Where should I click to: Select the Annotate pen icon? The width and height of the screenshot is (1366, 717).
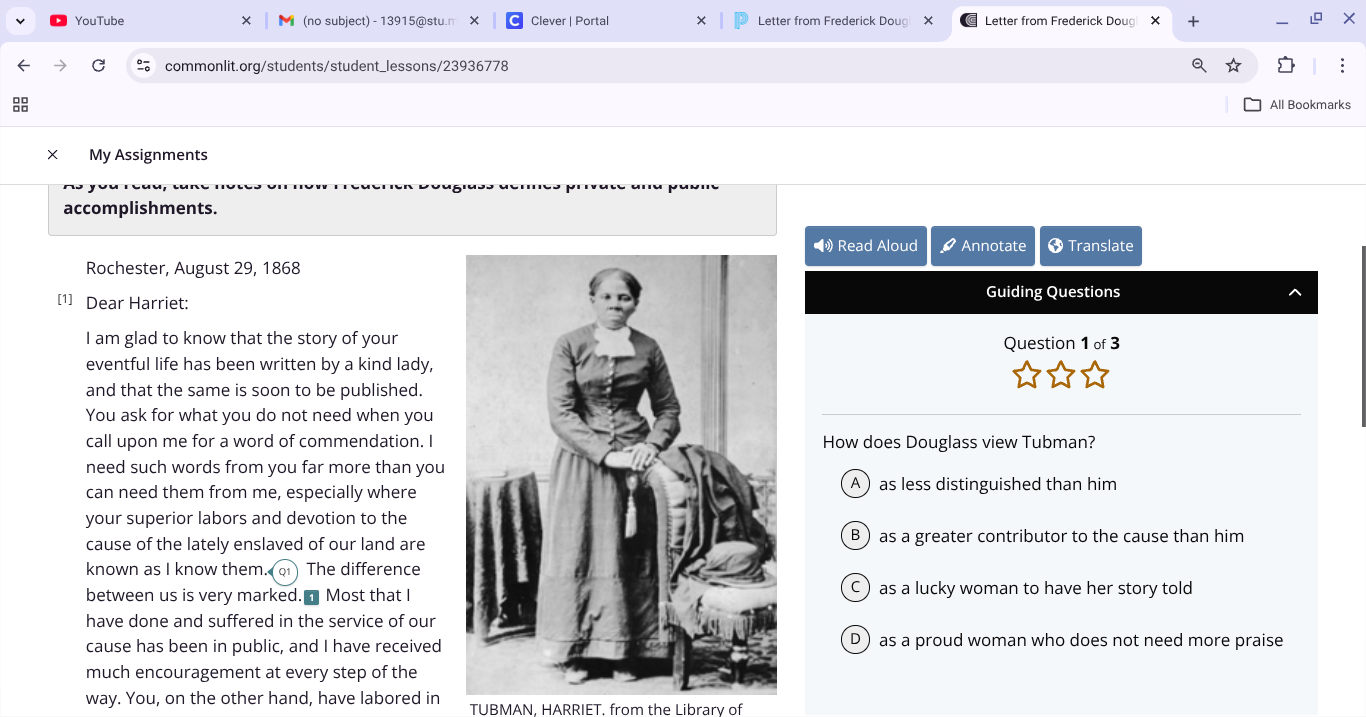point(947,245)
